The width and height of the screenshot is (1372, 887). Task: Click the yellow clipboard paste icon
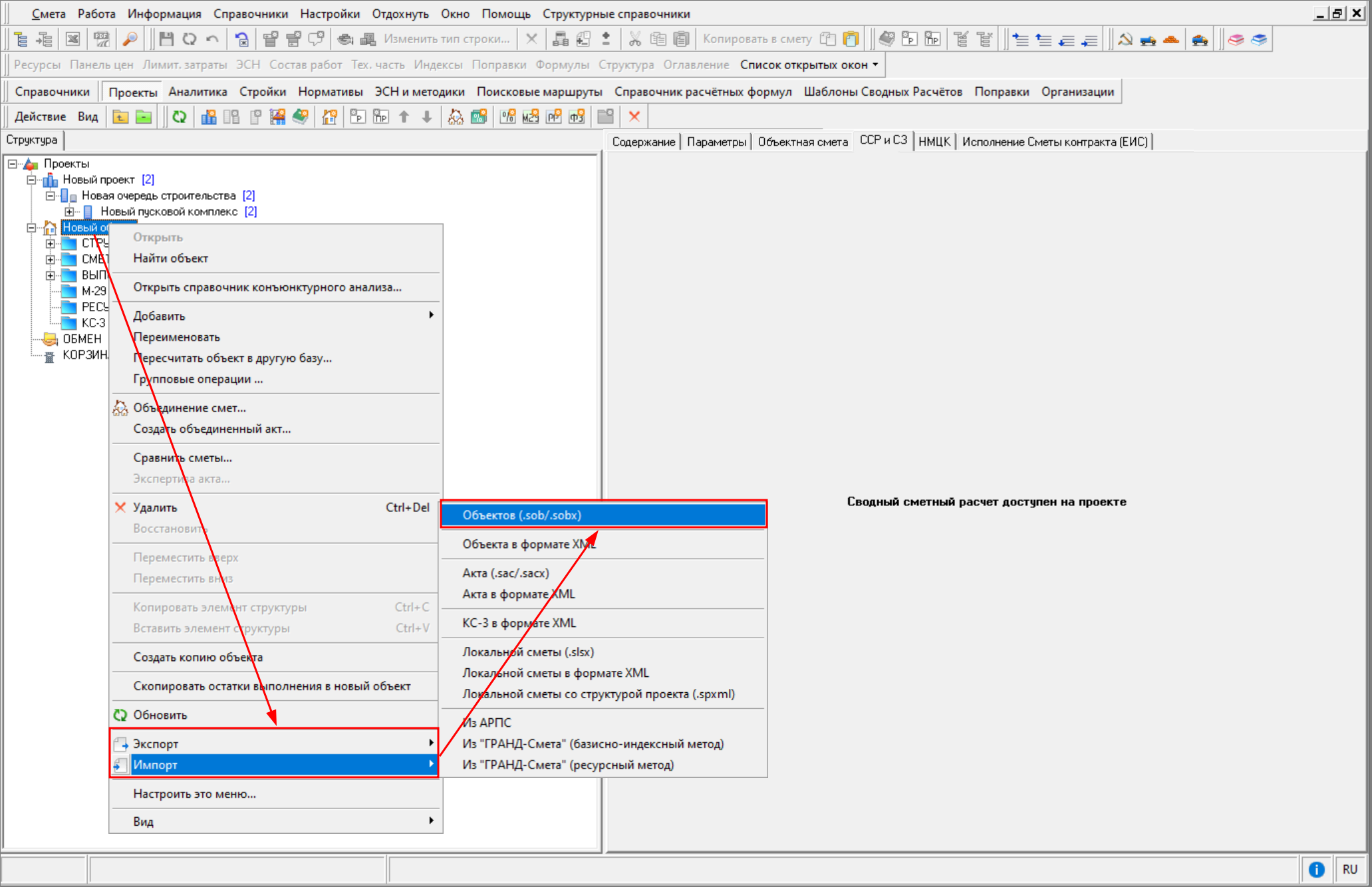pos(851,39)
